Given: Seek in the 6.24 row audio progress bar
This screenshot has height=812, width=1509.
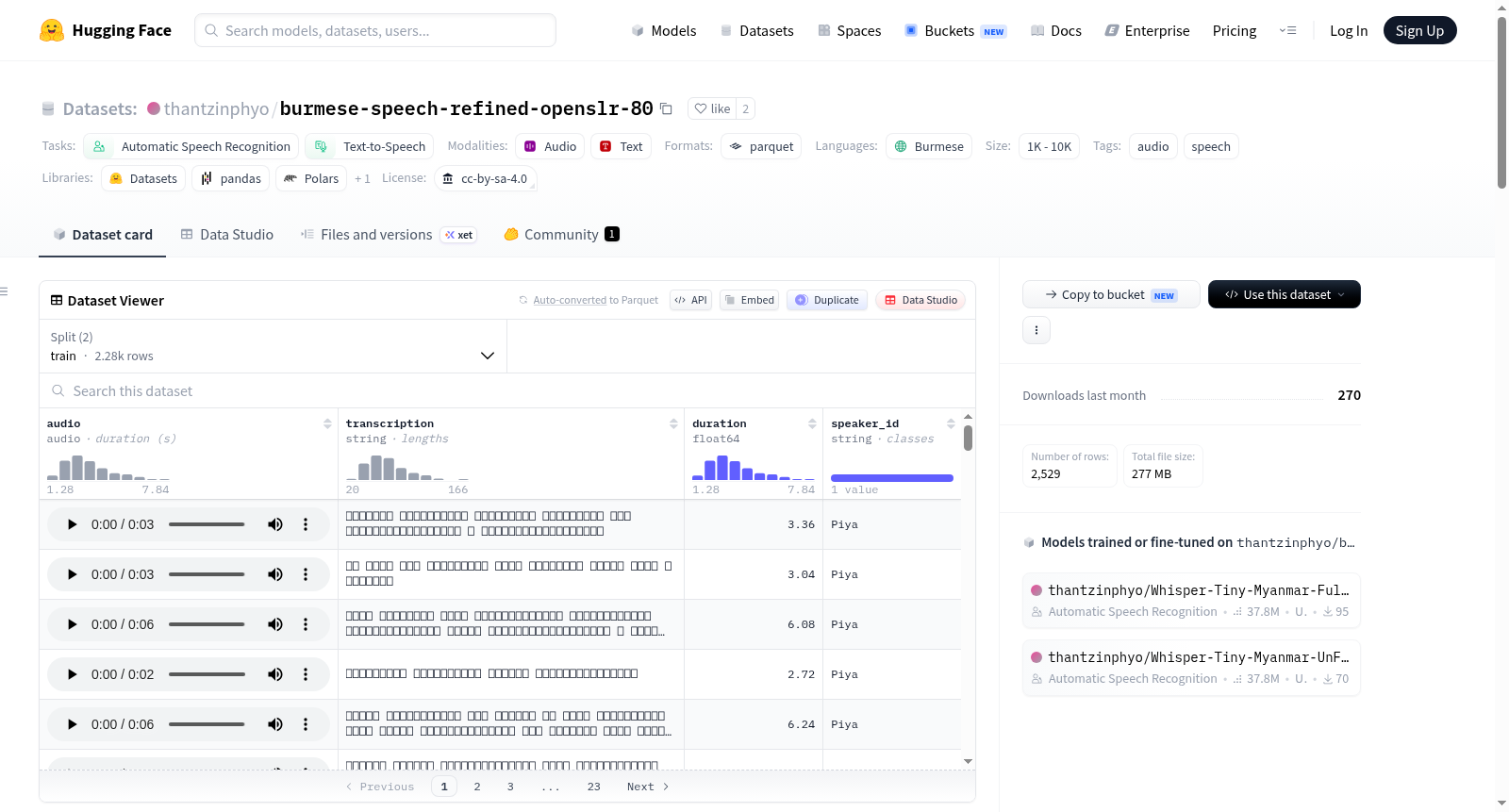Looking at the screenshot, I should click(x=207, y=724).
